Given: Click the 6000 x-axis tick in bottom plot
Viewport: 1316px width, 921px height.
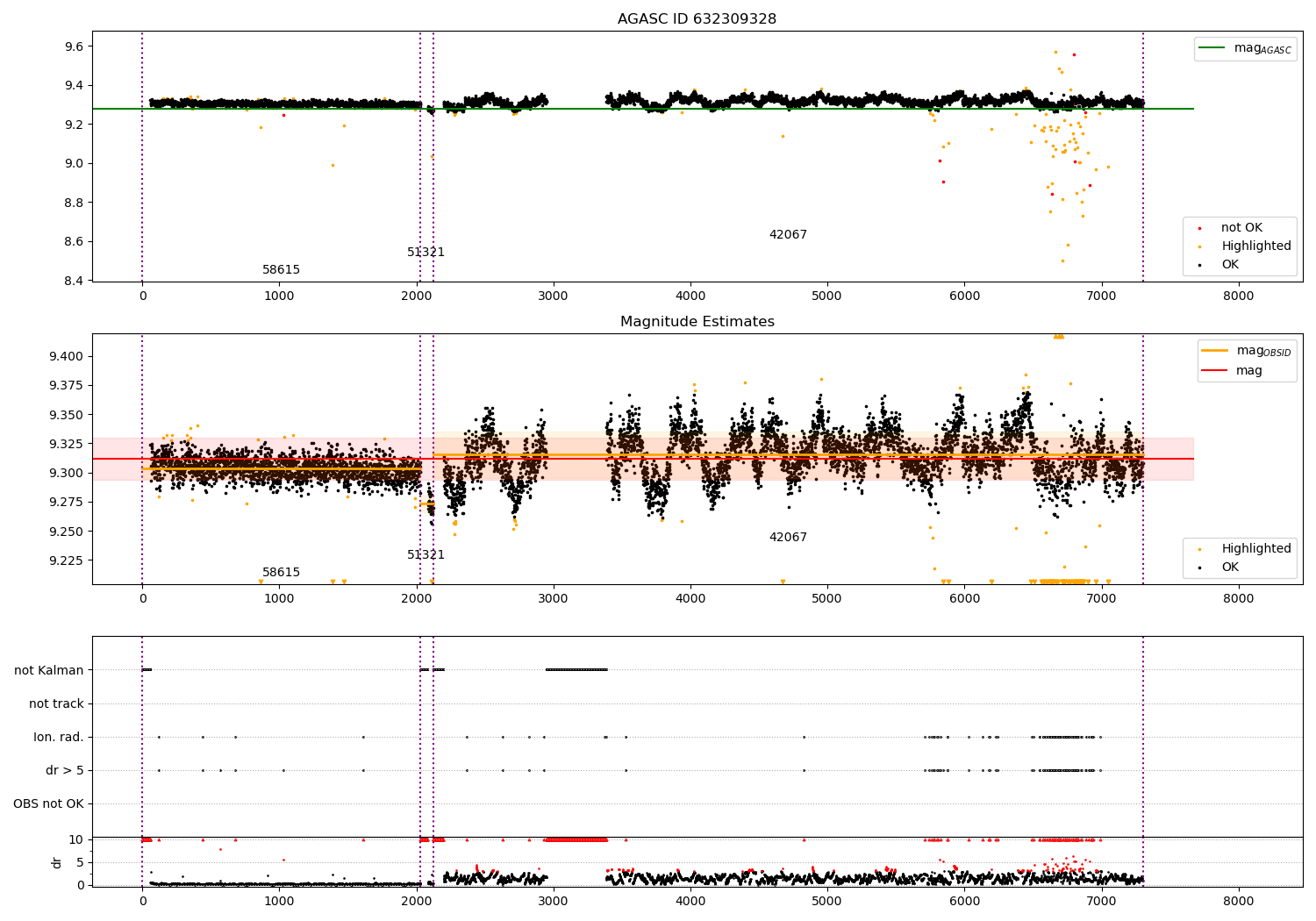Looking at the screenshot, I should [964, 901].
